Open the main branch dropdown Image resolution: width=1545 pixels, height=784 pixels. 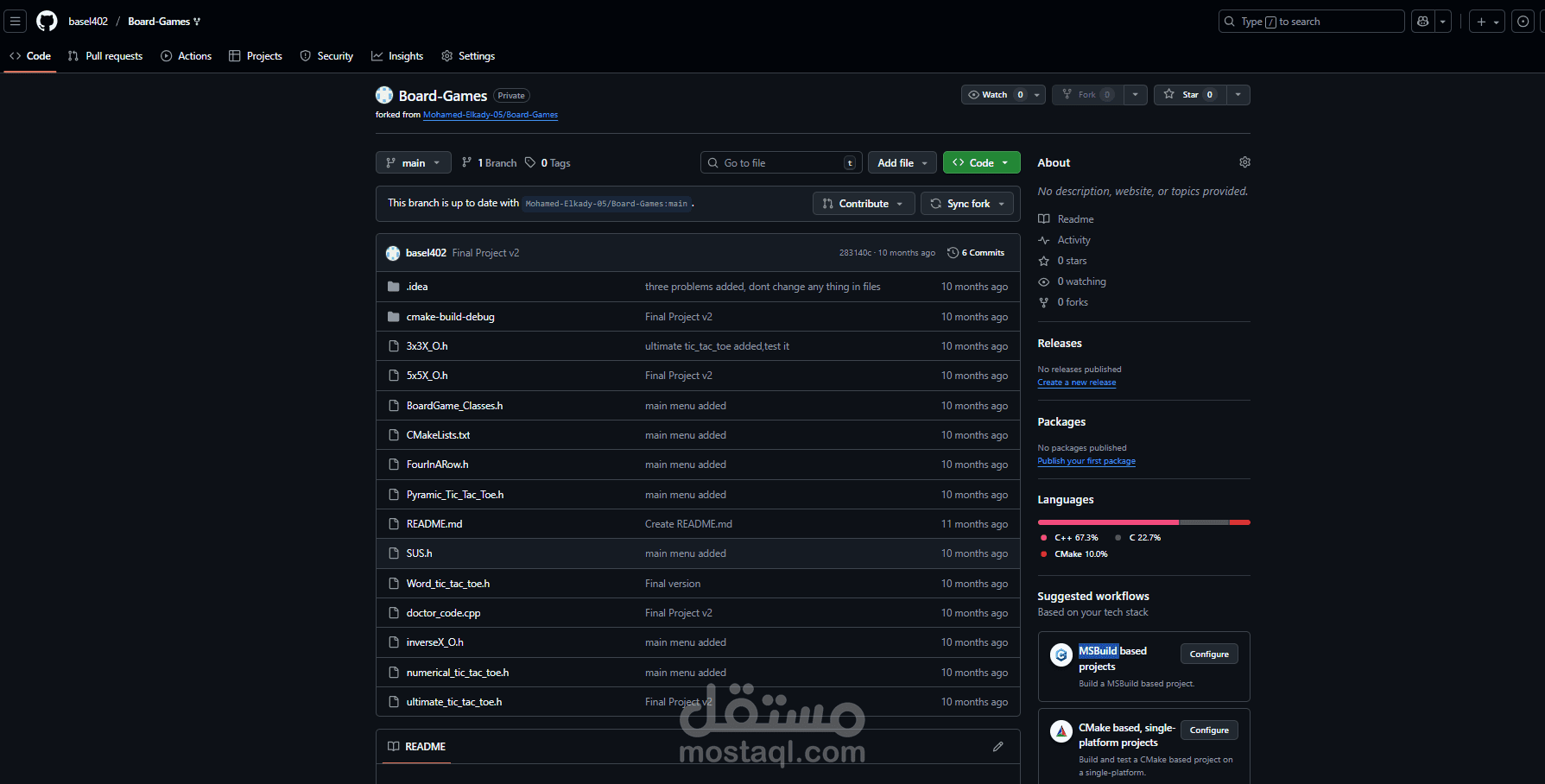pos(414,163)
